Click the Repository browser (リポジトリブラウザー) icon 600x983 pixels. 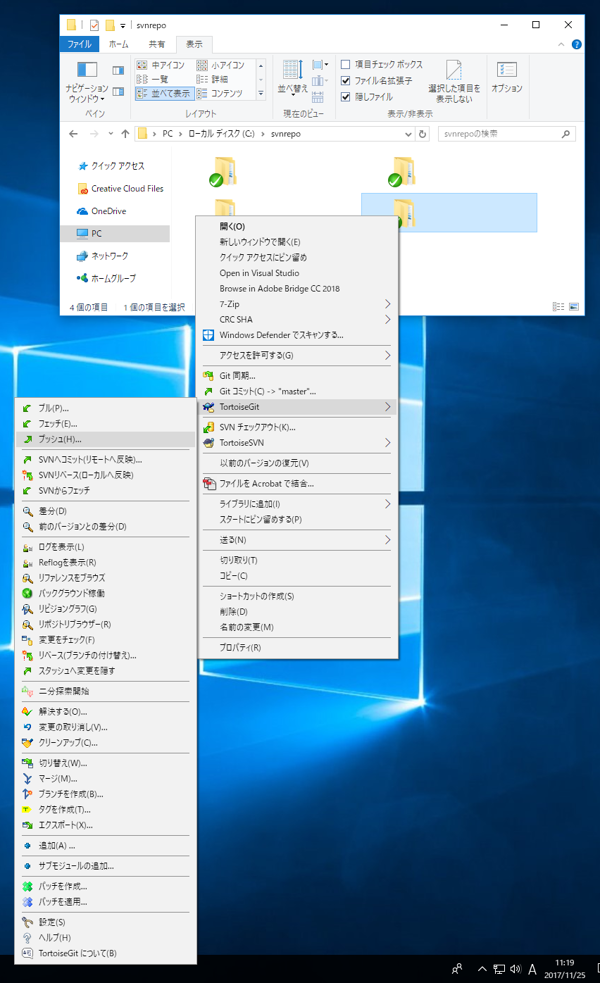click(27, 624)
